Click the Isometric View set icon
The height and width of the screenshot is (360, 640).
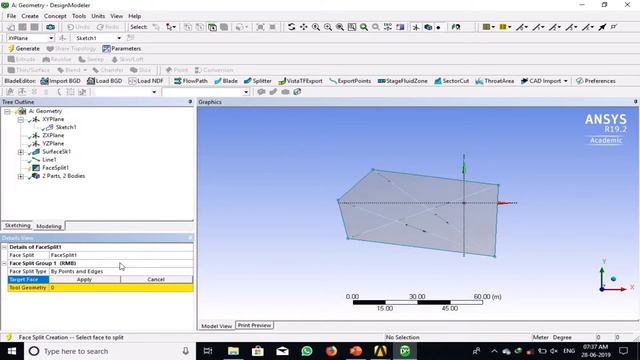pyautogui.click(x=388, y=27)
